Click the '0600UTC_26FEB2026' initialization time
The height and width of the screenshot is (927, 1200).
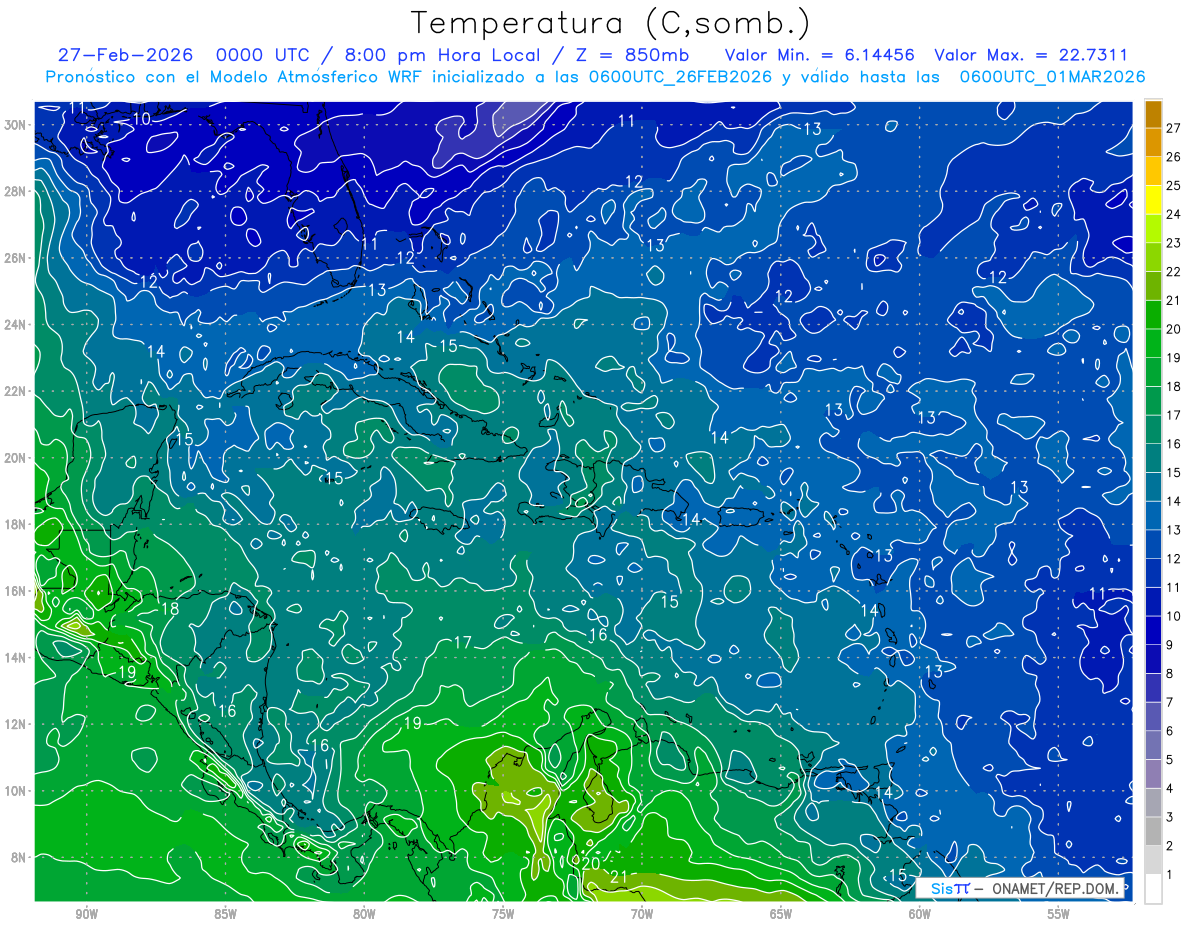point(679,77)
